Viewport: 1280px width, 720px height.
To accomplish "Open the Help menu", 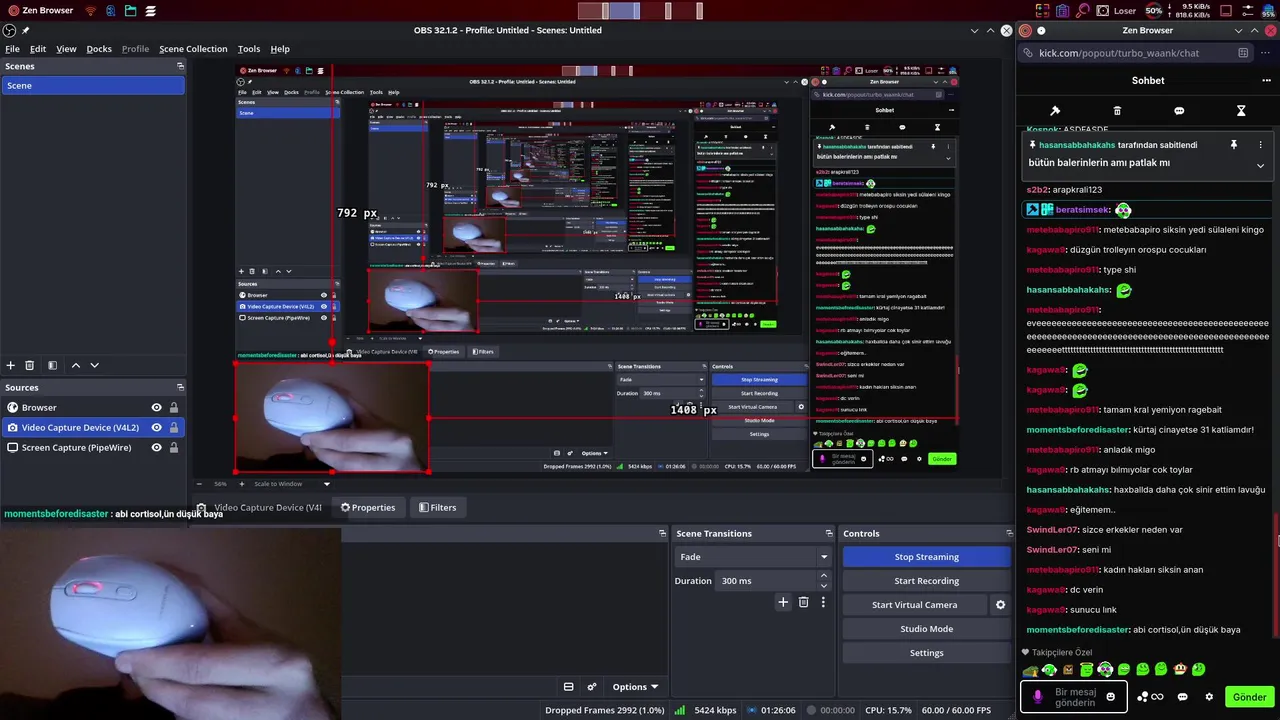I will [x=280, y=49].
